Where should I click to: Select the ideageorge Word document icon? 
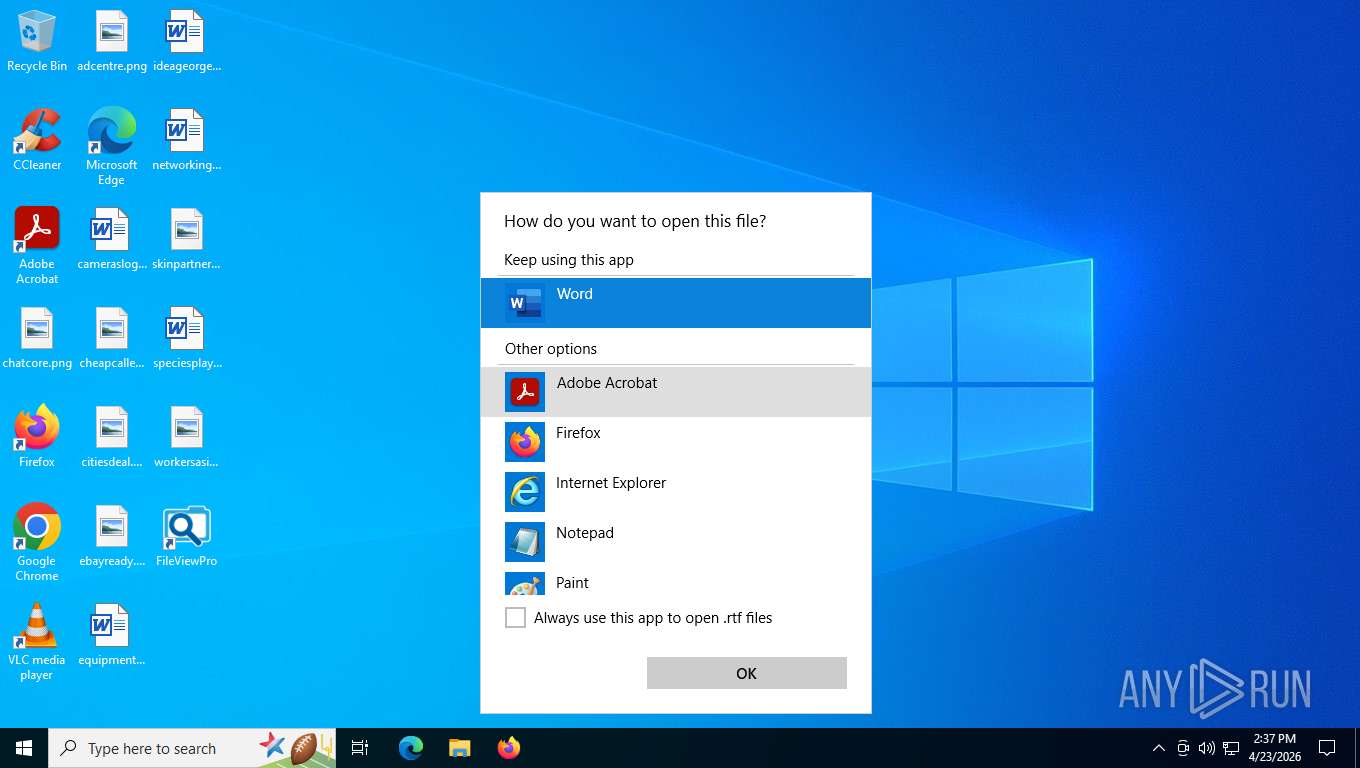coord(187,42)
